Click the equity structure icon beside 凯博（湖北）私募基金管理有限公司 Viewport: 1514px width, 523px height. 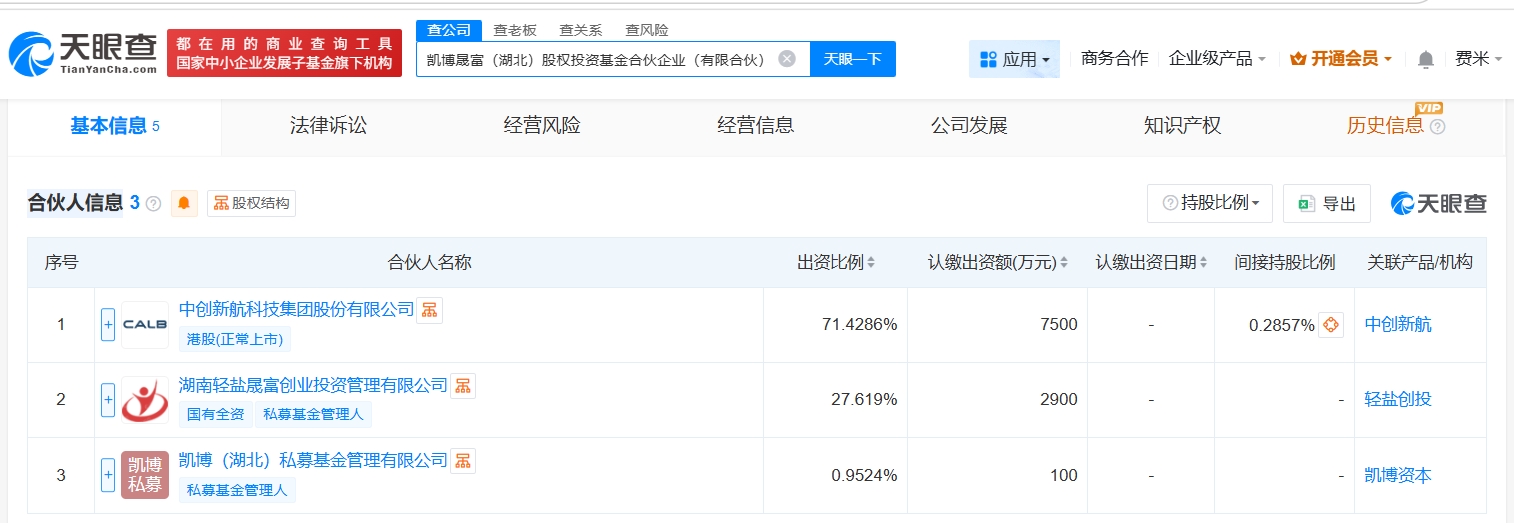pyautogui.click(x=463, y=460)
